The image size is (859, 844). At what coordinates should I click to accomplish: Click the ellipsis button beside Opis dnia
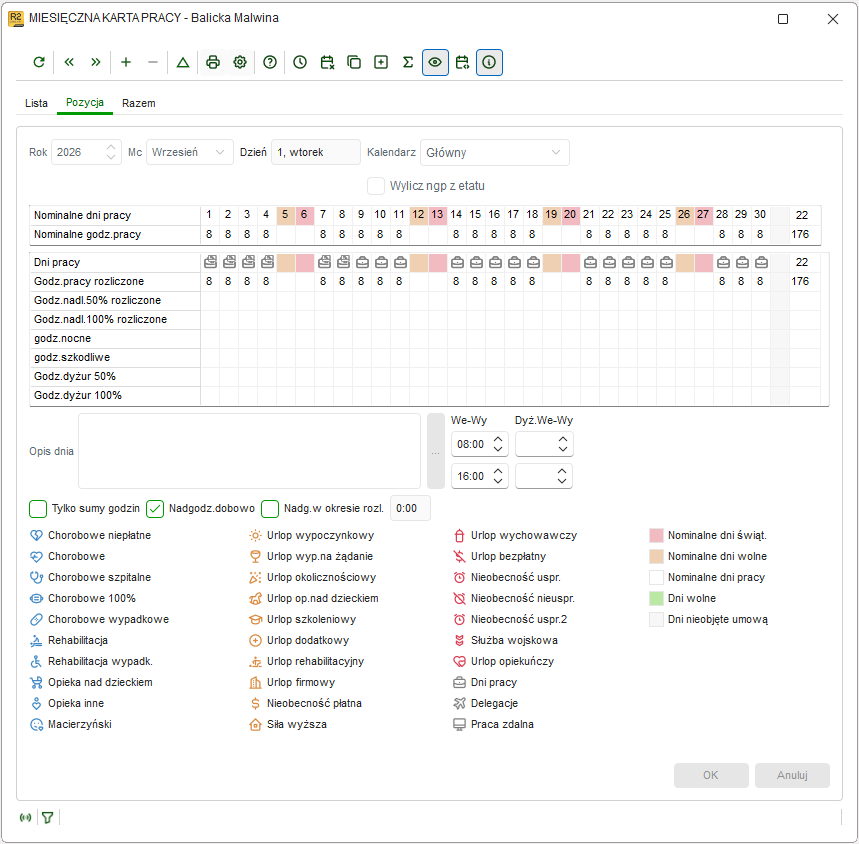(436, 451)
